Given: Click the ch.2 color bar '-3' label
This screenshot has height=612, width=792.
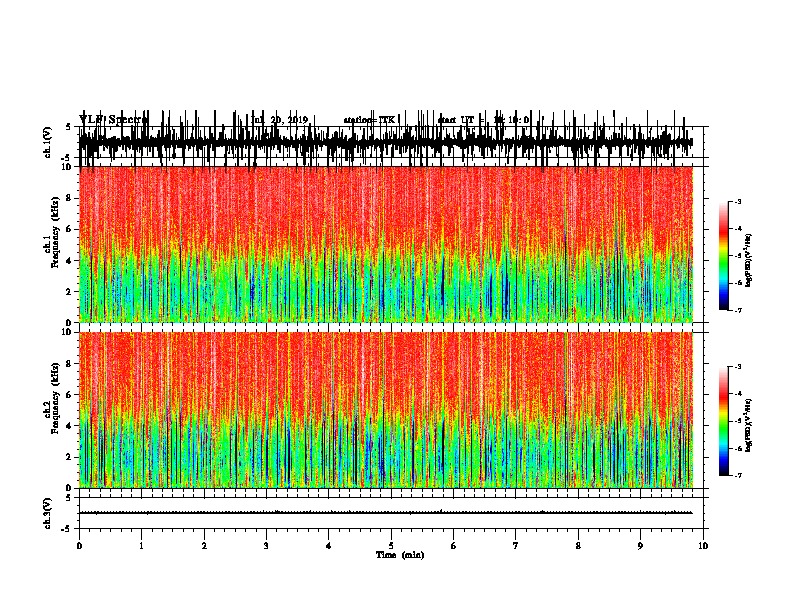Looking at the screenshot, I should tap(738, 367).
